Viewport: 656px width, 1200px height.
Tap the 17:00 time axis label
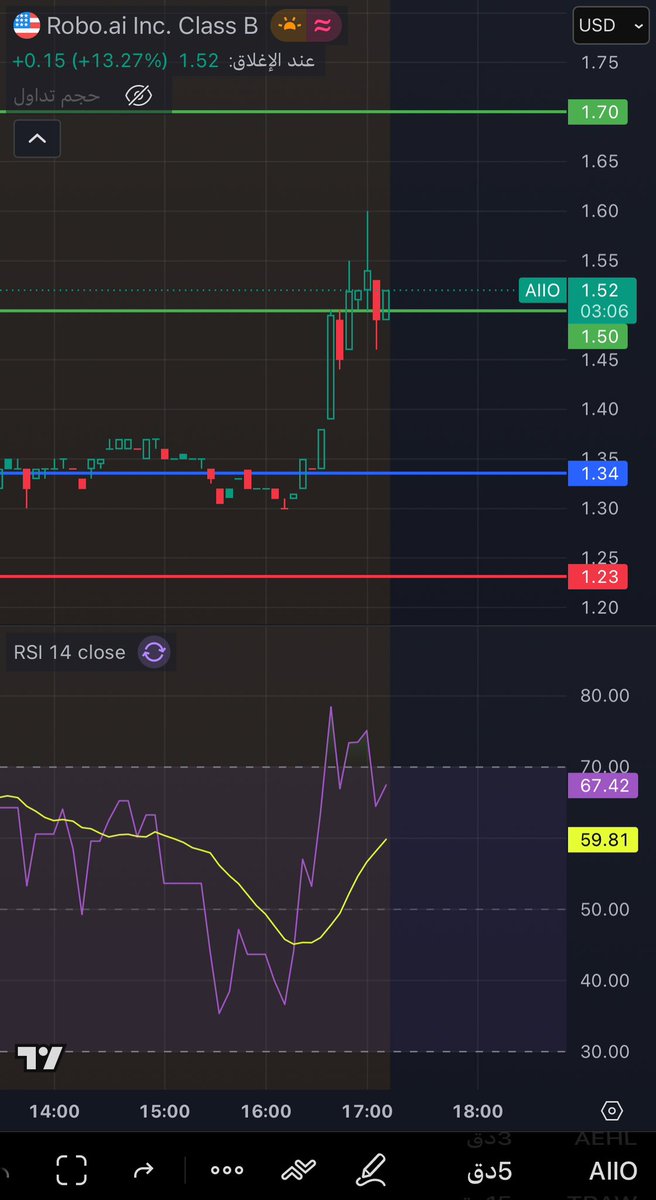pos(367,1111)
